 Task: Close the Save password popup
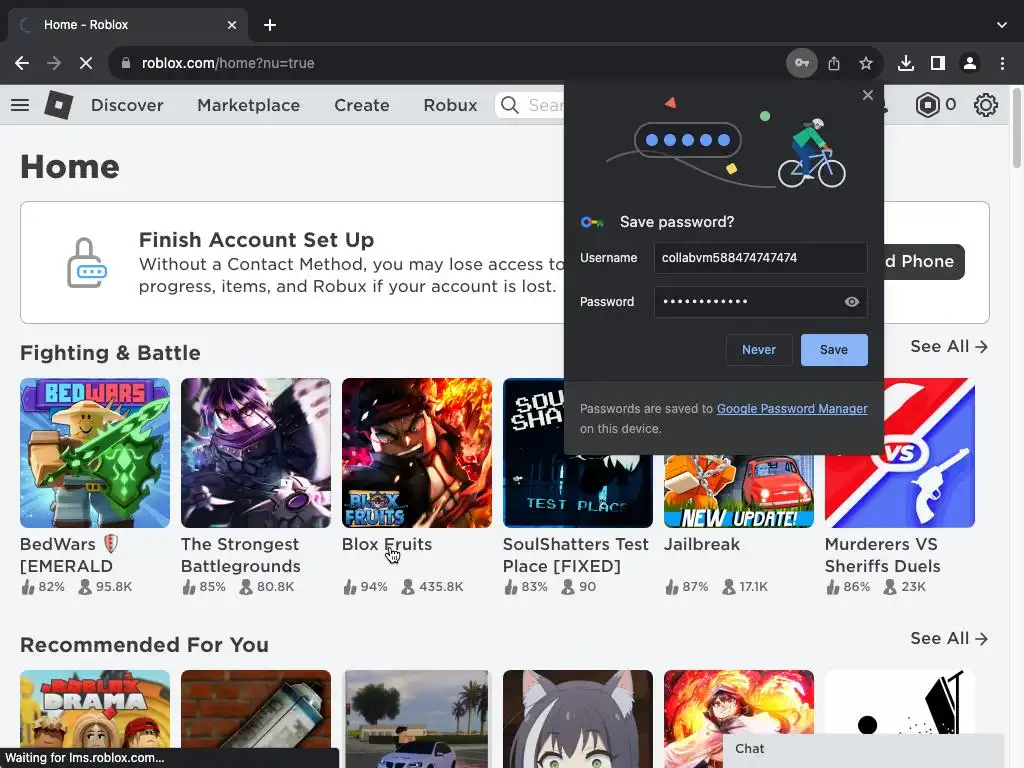point(867,95)
